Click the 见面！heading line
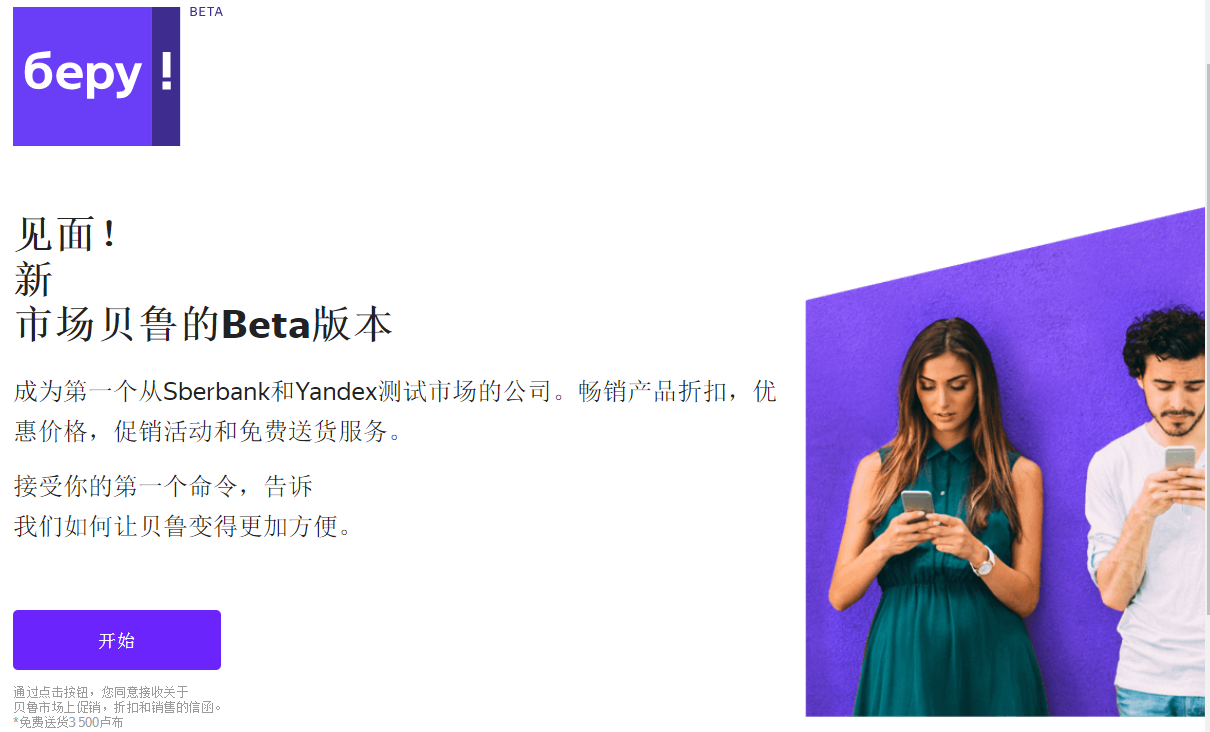This screenshot has height=732, width=1210. coord(68,235)
